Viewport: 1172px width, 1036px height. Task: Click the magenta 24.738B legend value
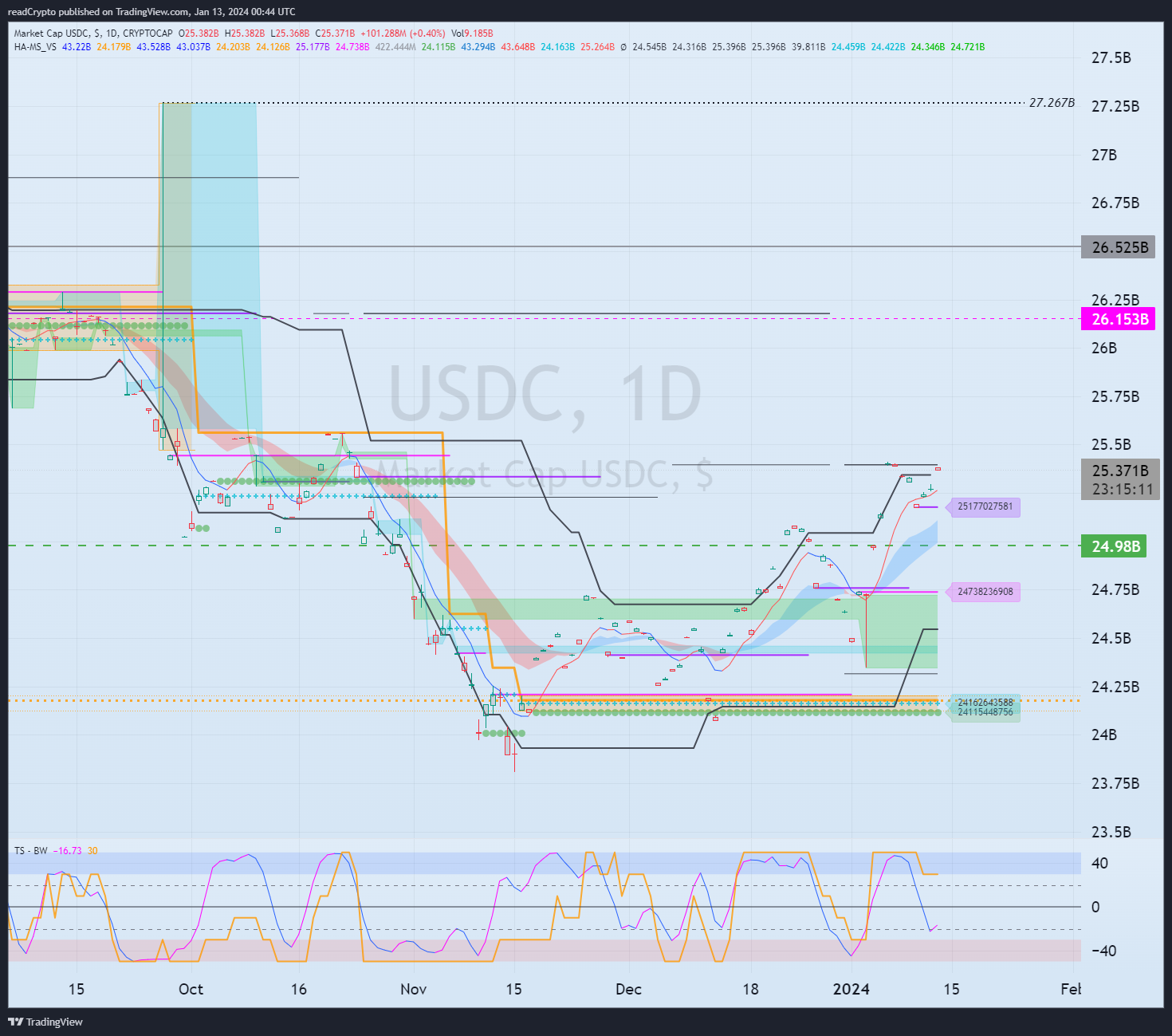pyautogui.click(x=352, y=47)
